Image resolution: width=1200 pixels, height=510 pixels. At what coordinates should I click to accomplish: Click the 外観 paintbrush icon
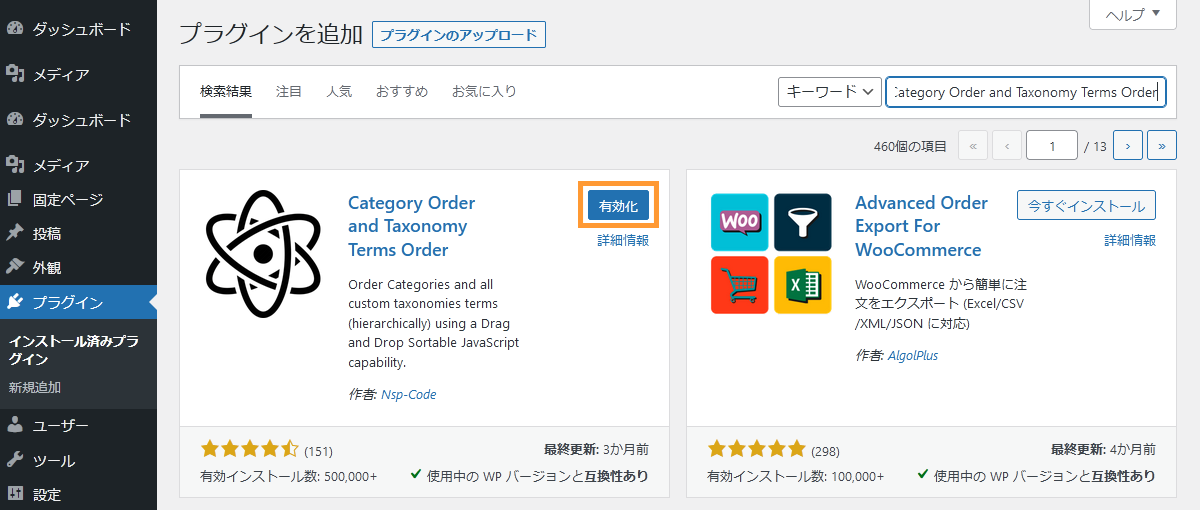point(15,267)
